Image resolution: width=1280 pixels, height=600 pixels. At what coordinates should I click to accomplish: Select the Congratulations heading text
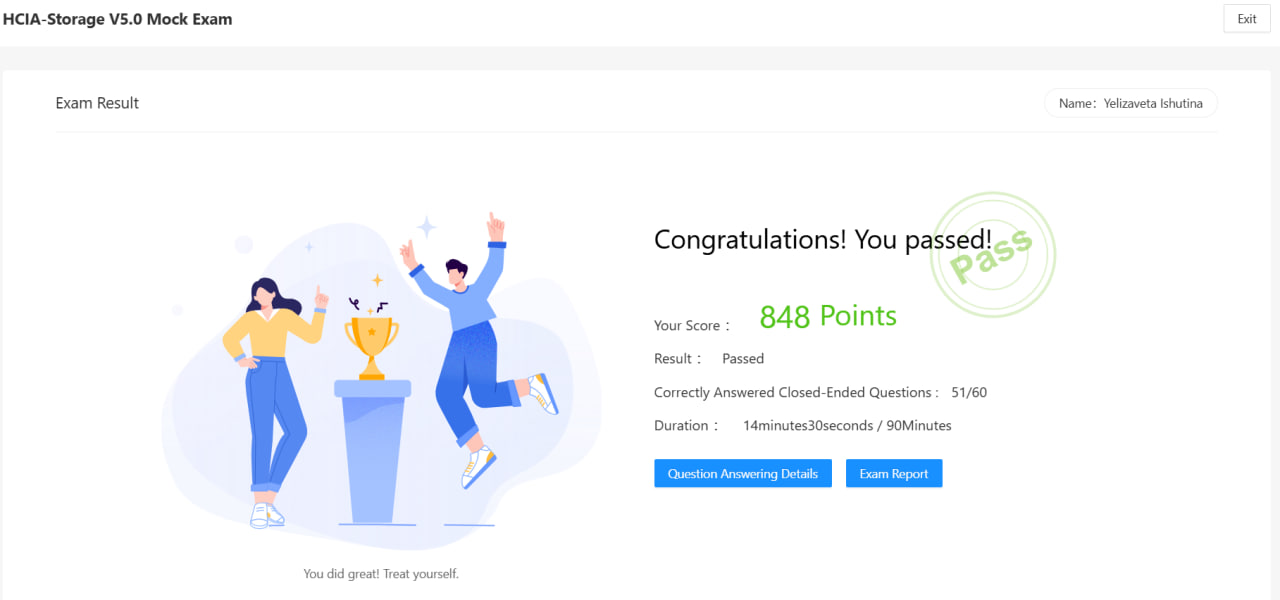(822, 240)
